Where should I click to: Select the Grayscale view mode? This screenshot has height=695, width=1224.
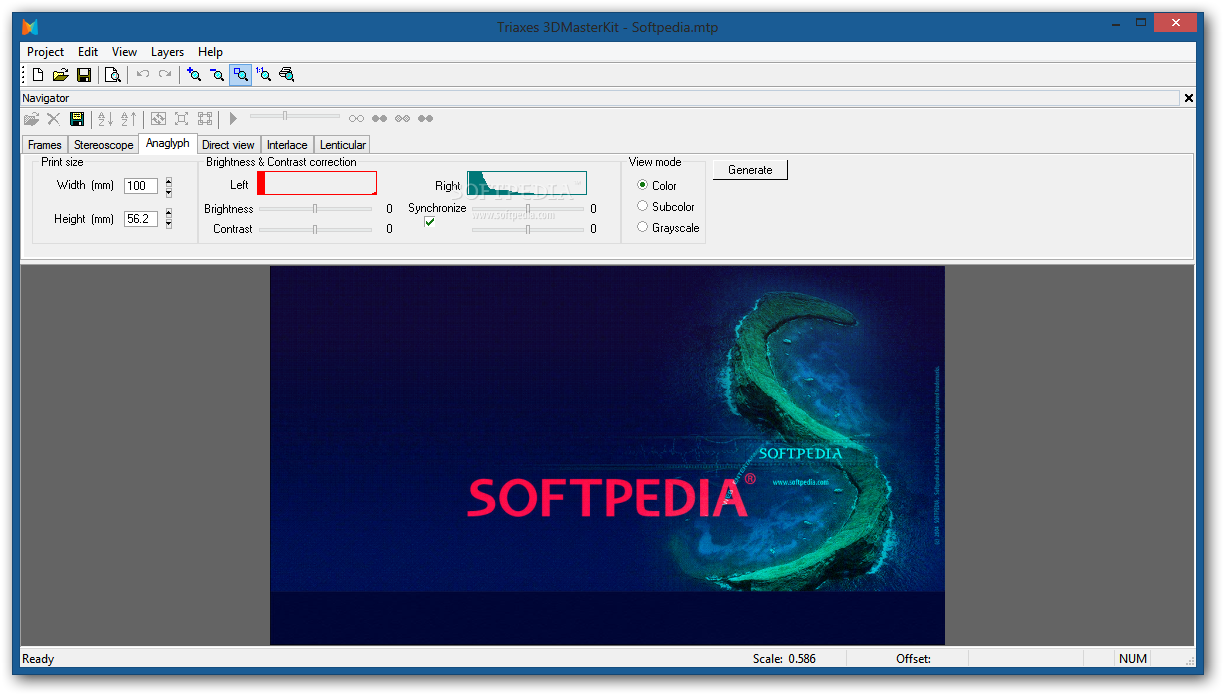pyautogui.click(x=643, y=227)
